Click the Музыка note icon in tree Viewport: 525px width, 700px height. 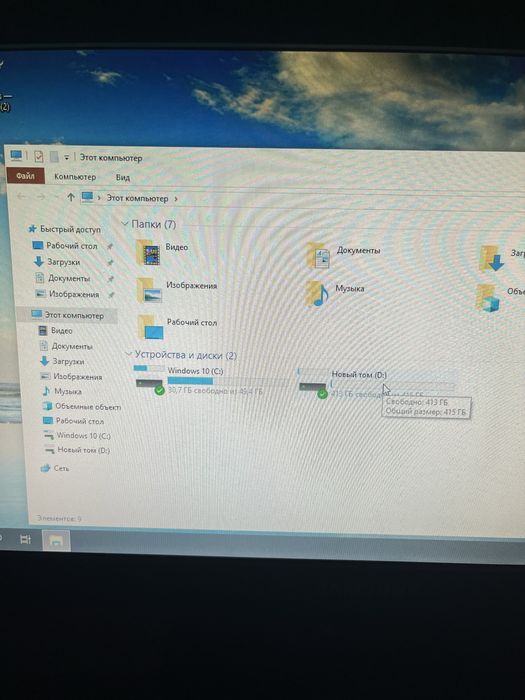[x=46, y=391]
